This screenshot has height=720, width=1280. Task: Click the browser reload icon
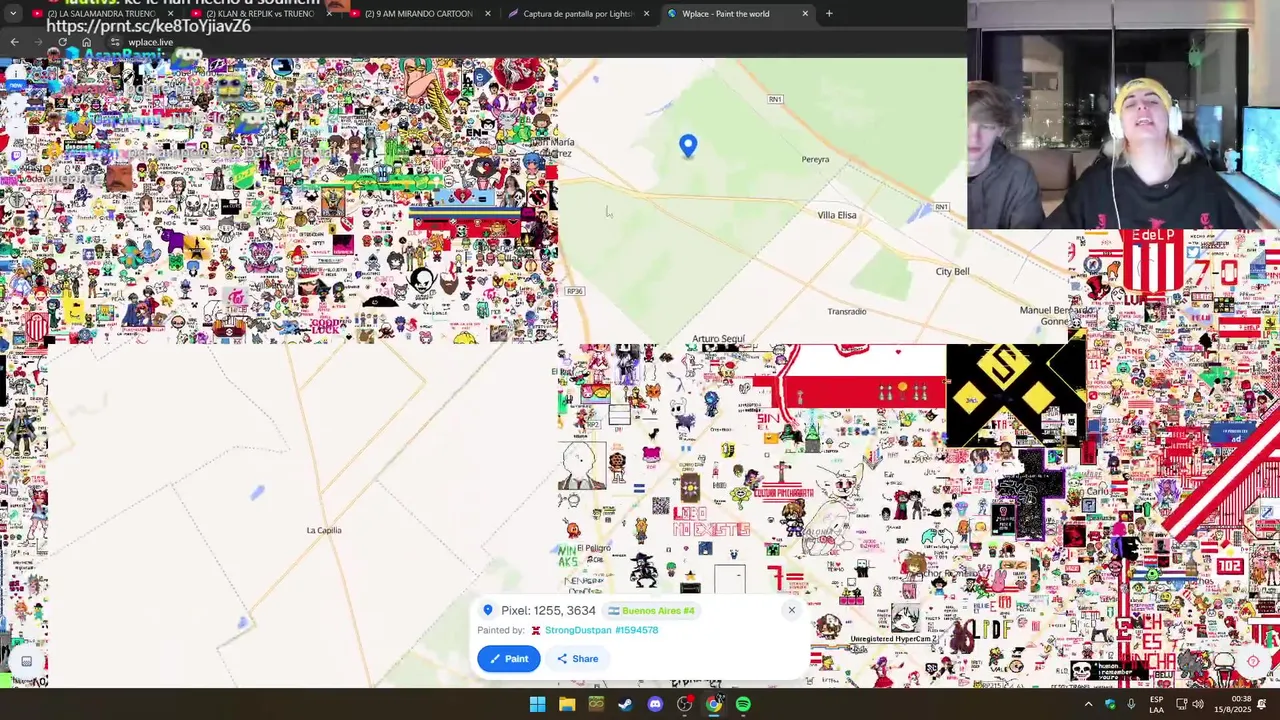62,42
